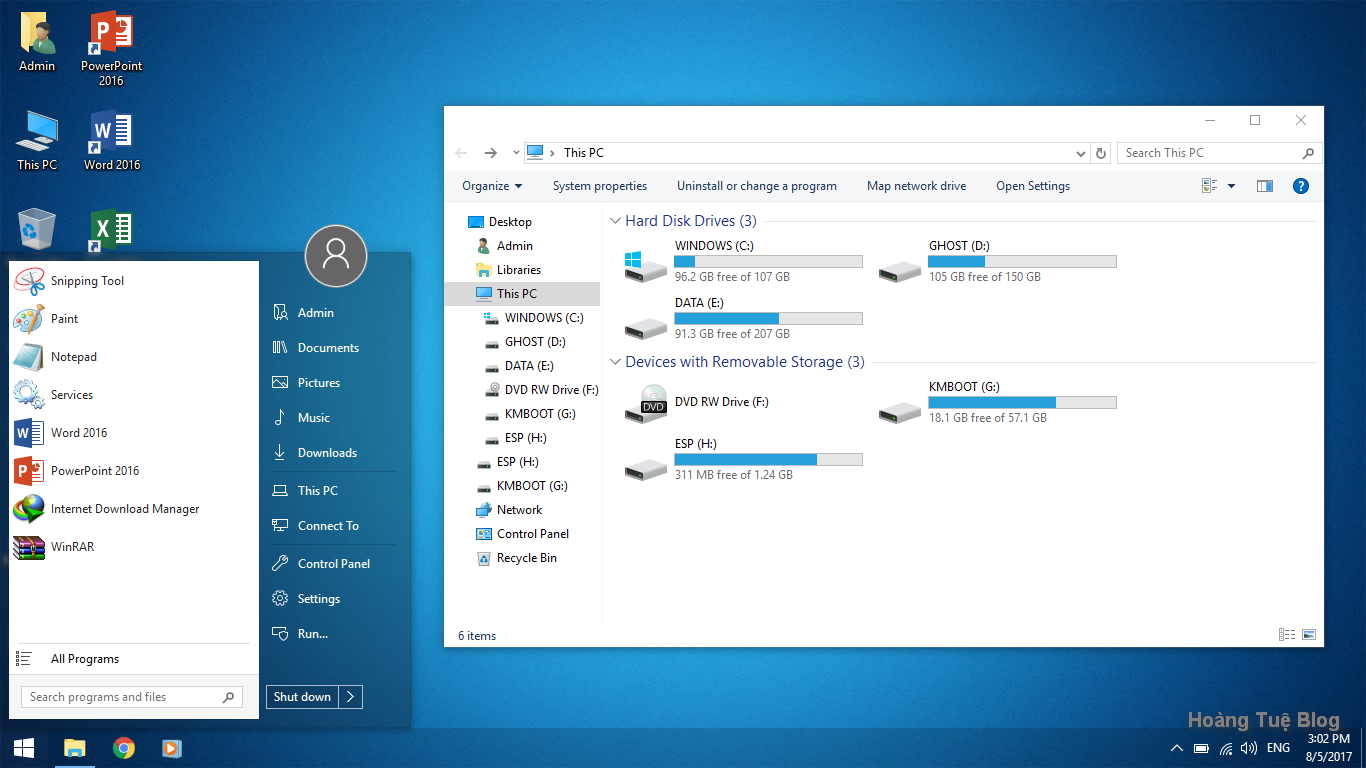Viewport: 1366px width, 768px height.
Task: Open the Snipping Tool from Start menu
Action: click(x=85, y=281)
